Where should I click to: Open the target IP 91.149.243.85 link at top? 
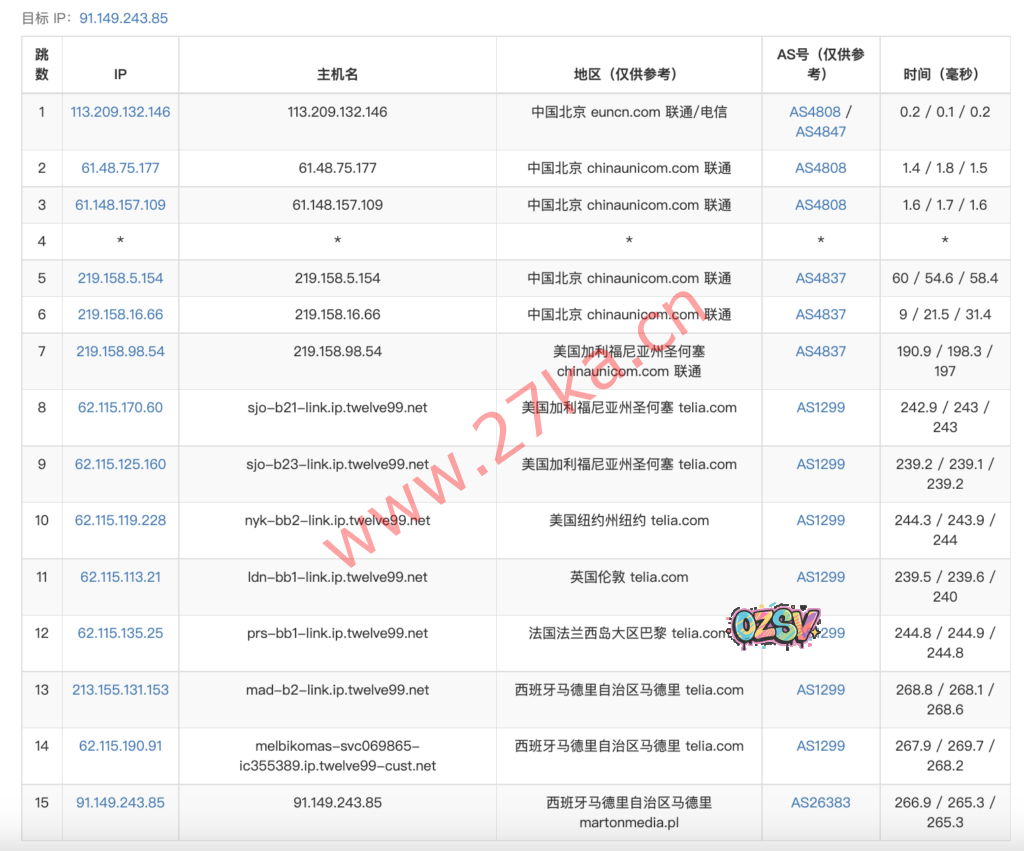(x=123, y=18)
